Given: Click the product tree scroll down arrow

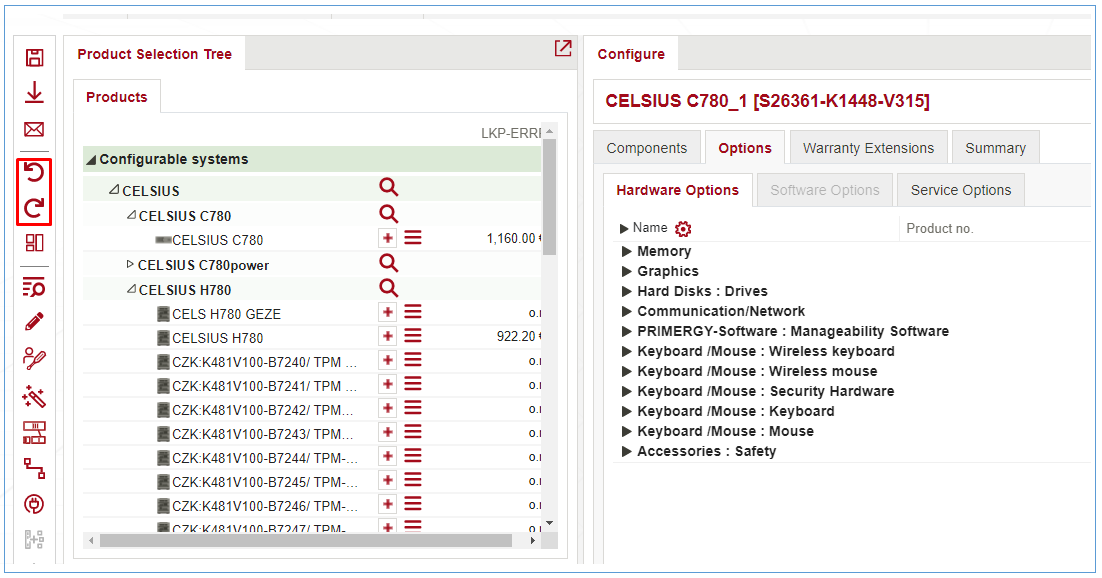Looking at the screenshot, I should (x=550, y=523).
